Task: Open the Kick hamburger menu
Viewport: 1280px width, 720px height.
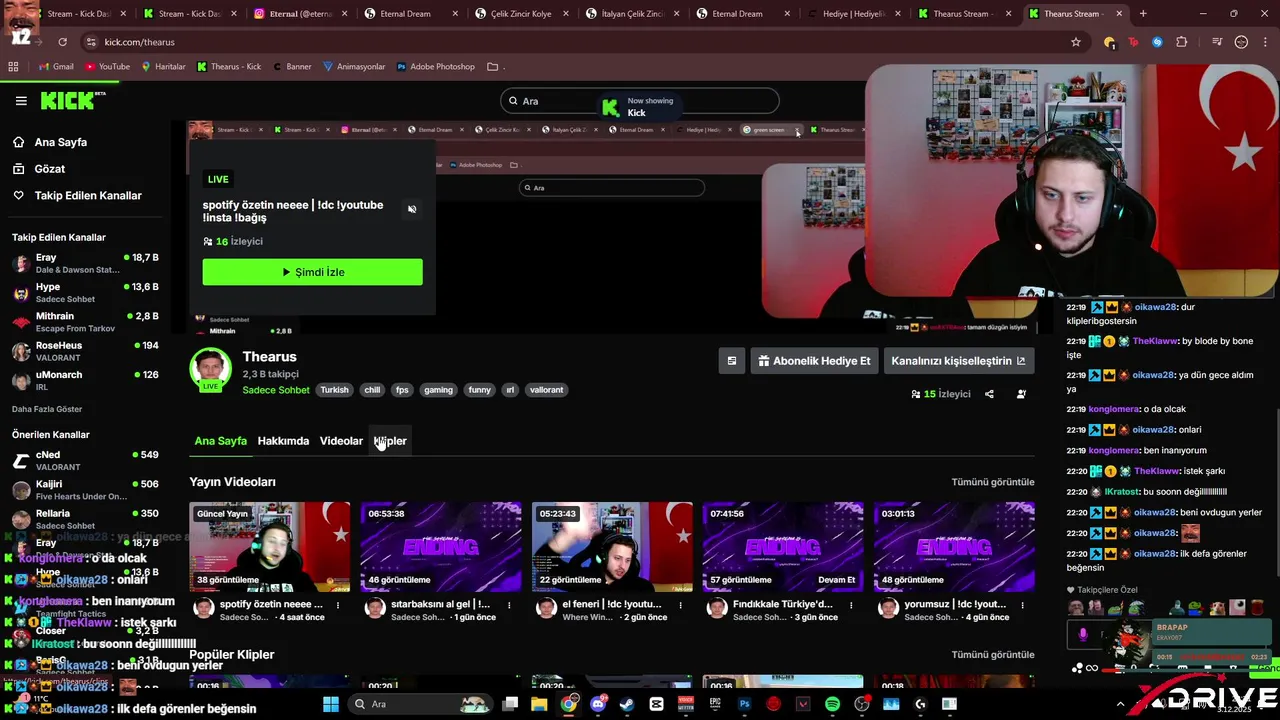Action: pyautogui.click(x=21, y=100)
